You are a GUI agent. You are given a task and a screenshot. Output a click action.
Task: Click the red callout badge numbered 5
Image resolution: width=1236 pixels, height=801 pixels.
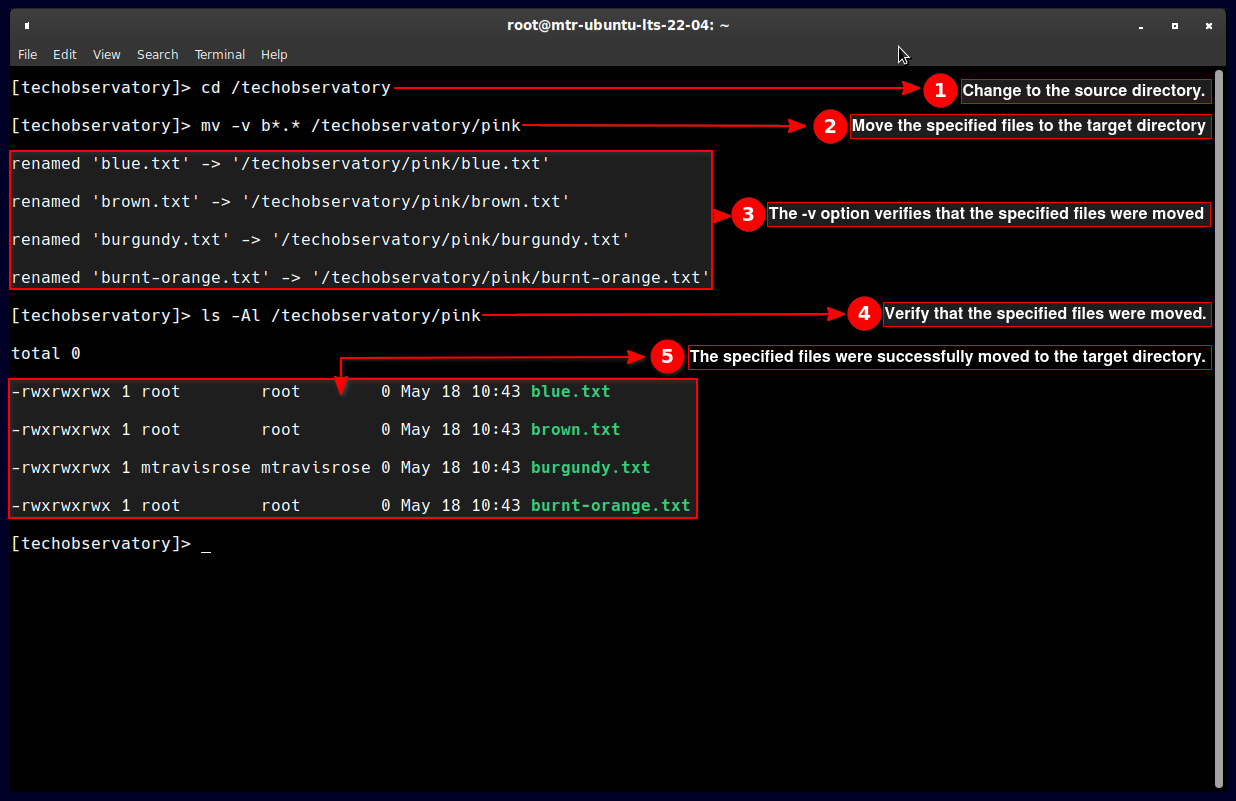[666, 357]
